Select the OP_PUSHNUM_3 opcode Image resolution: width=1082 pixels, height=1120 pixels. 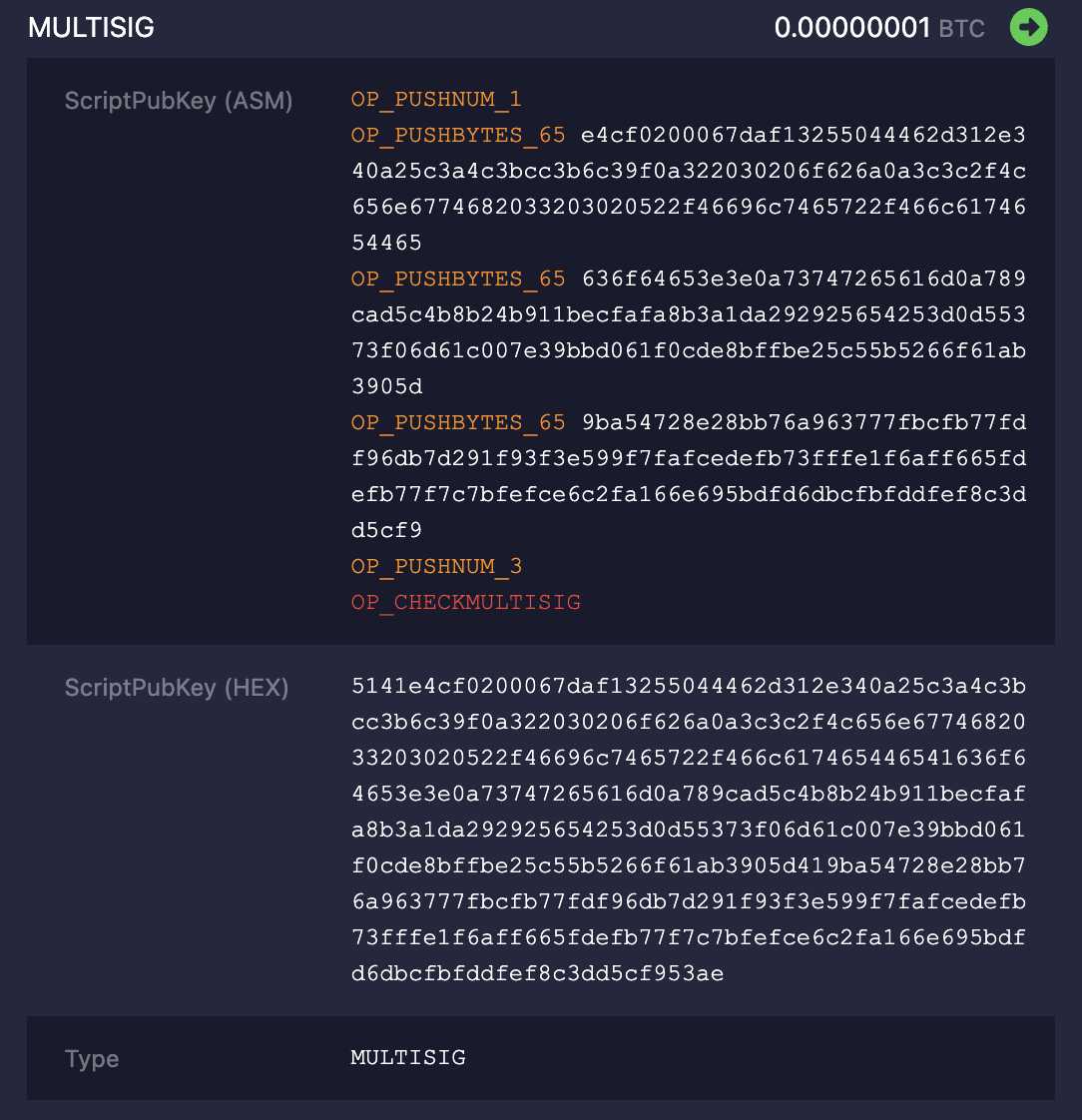[x=436, y=566]
